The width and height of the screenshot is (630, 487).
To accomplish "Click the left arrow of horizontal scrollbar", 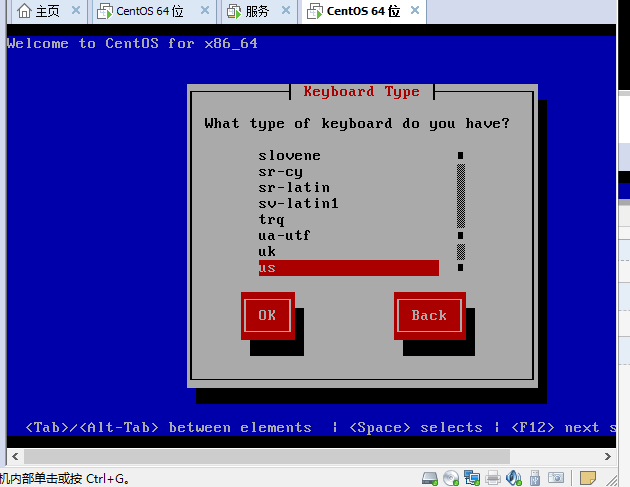I will tap(15, 456).
